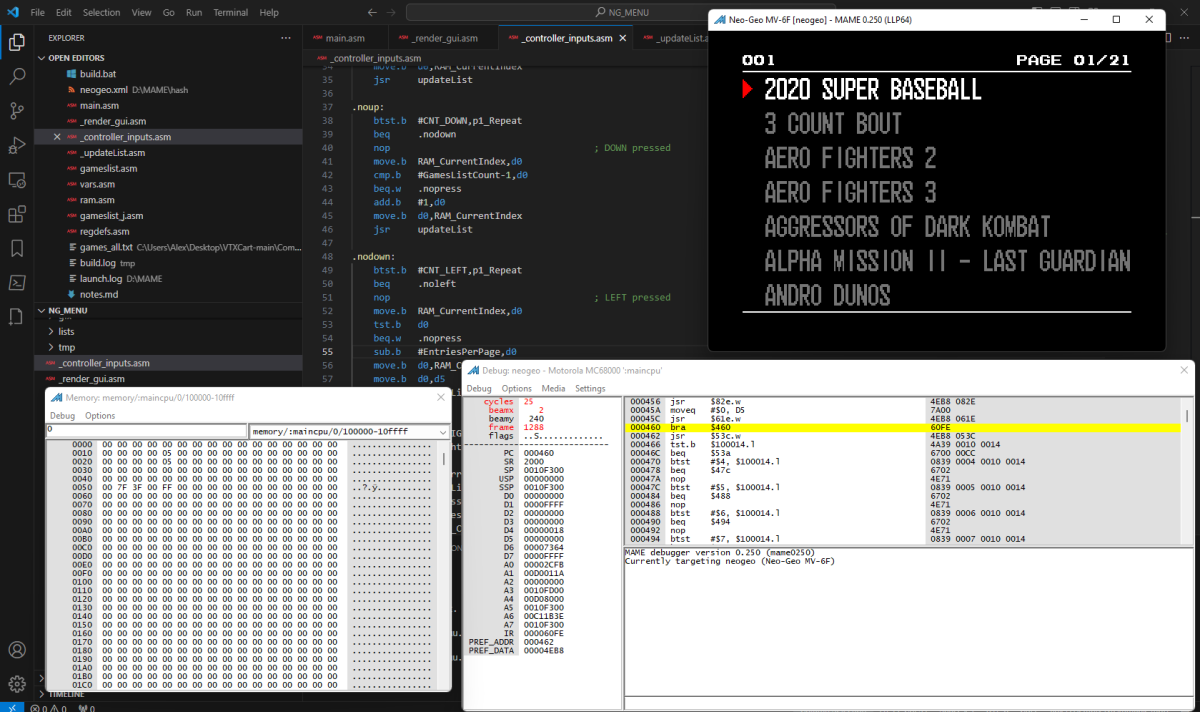This screenshot has width=1200, height=712.
Task: Open Debug menu in debugger window
Action: (x=479, y=388)
